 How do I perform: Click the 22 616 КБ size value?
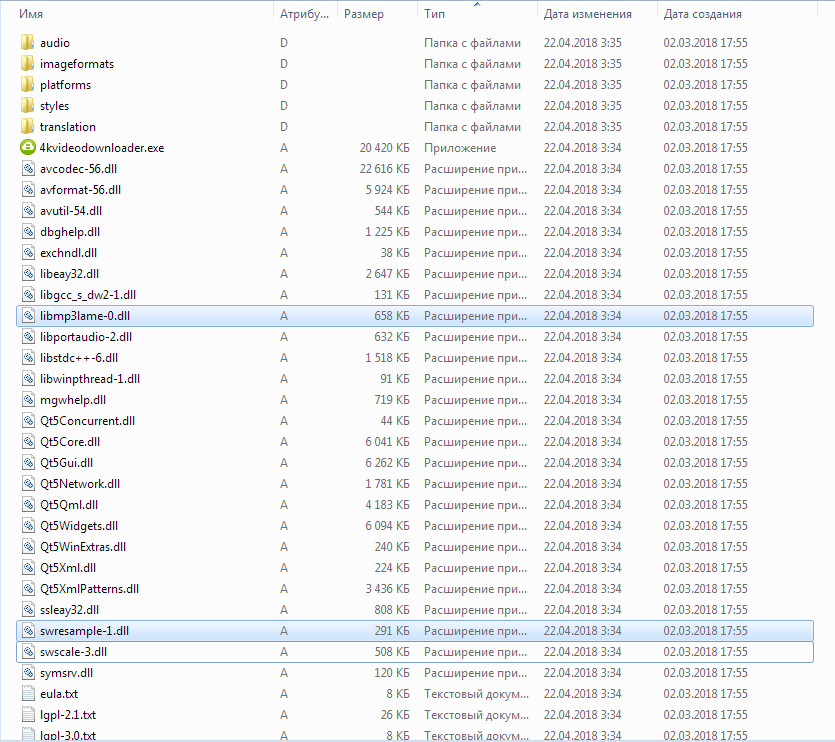[384, 169]
